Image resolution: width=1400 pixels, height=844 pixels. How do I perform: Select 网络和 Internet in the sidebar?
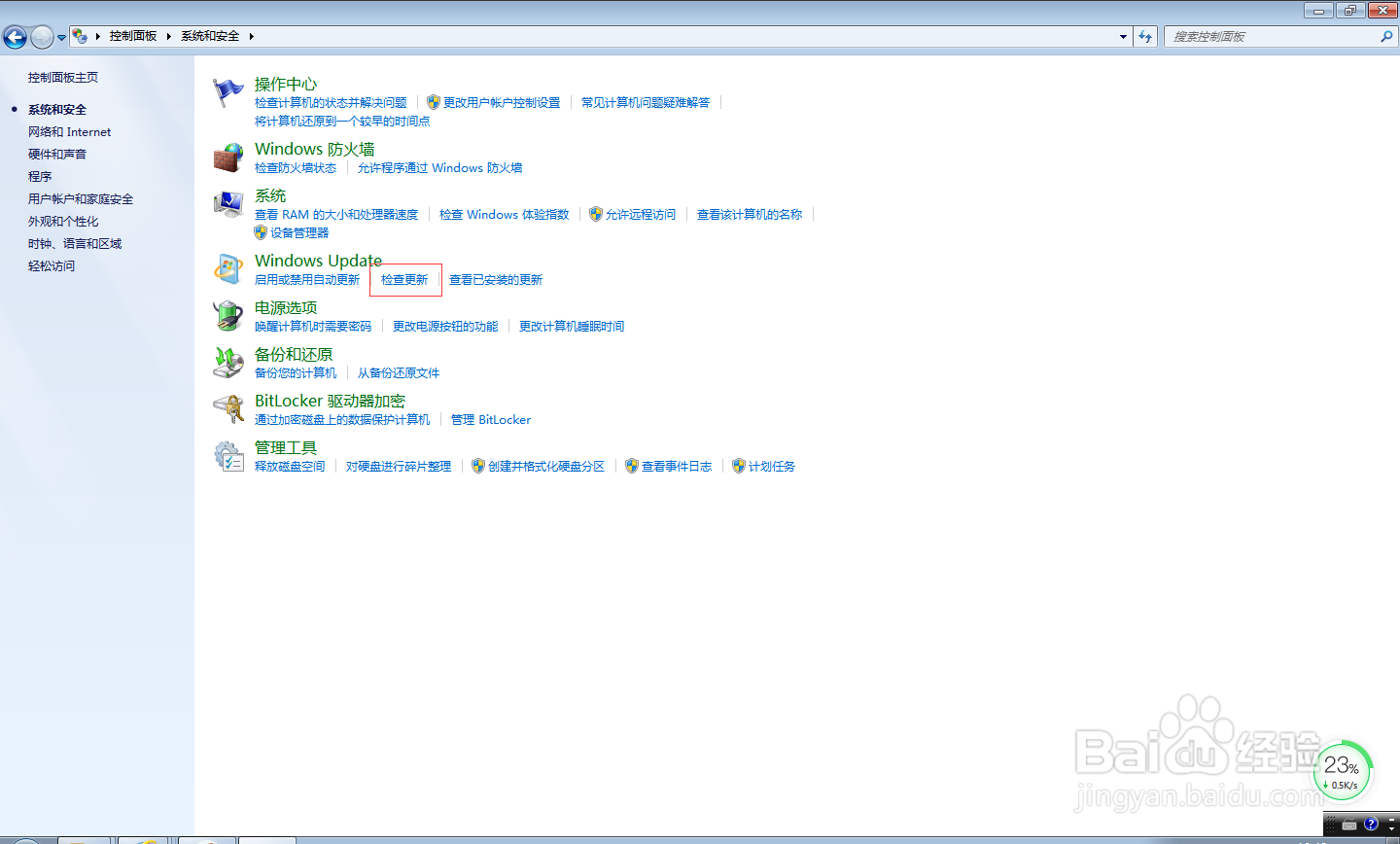point(69,131)
